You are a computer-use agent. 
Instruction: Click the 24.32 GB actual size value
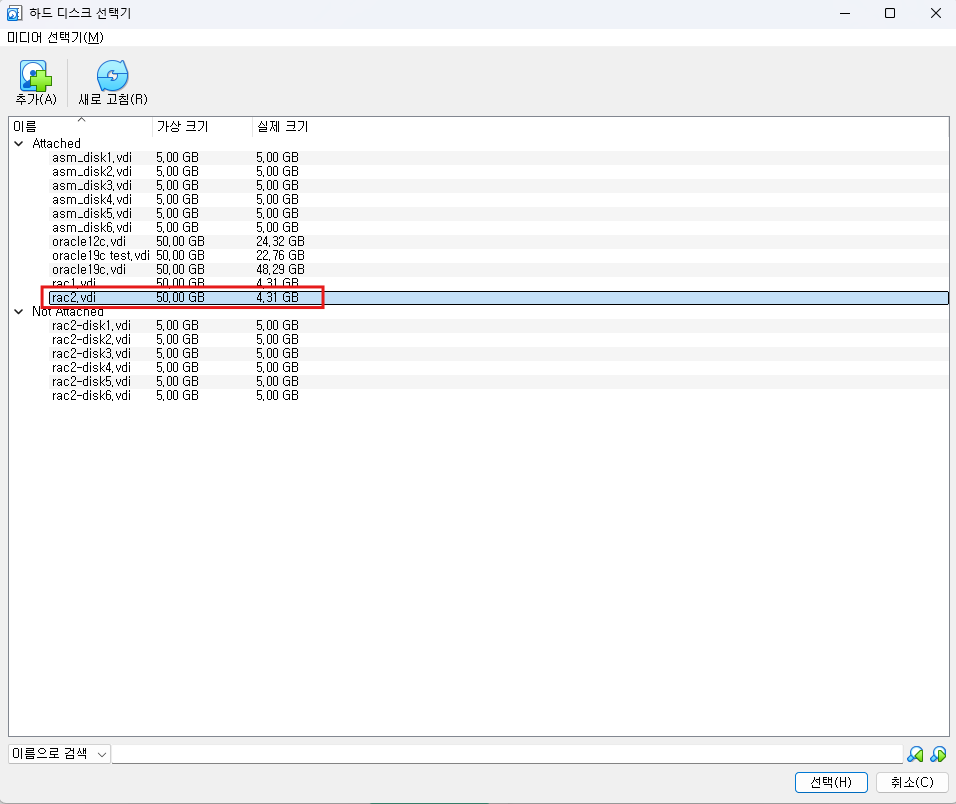(280, 242)
